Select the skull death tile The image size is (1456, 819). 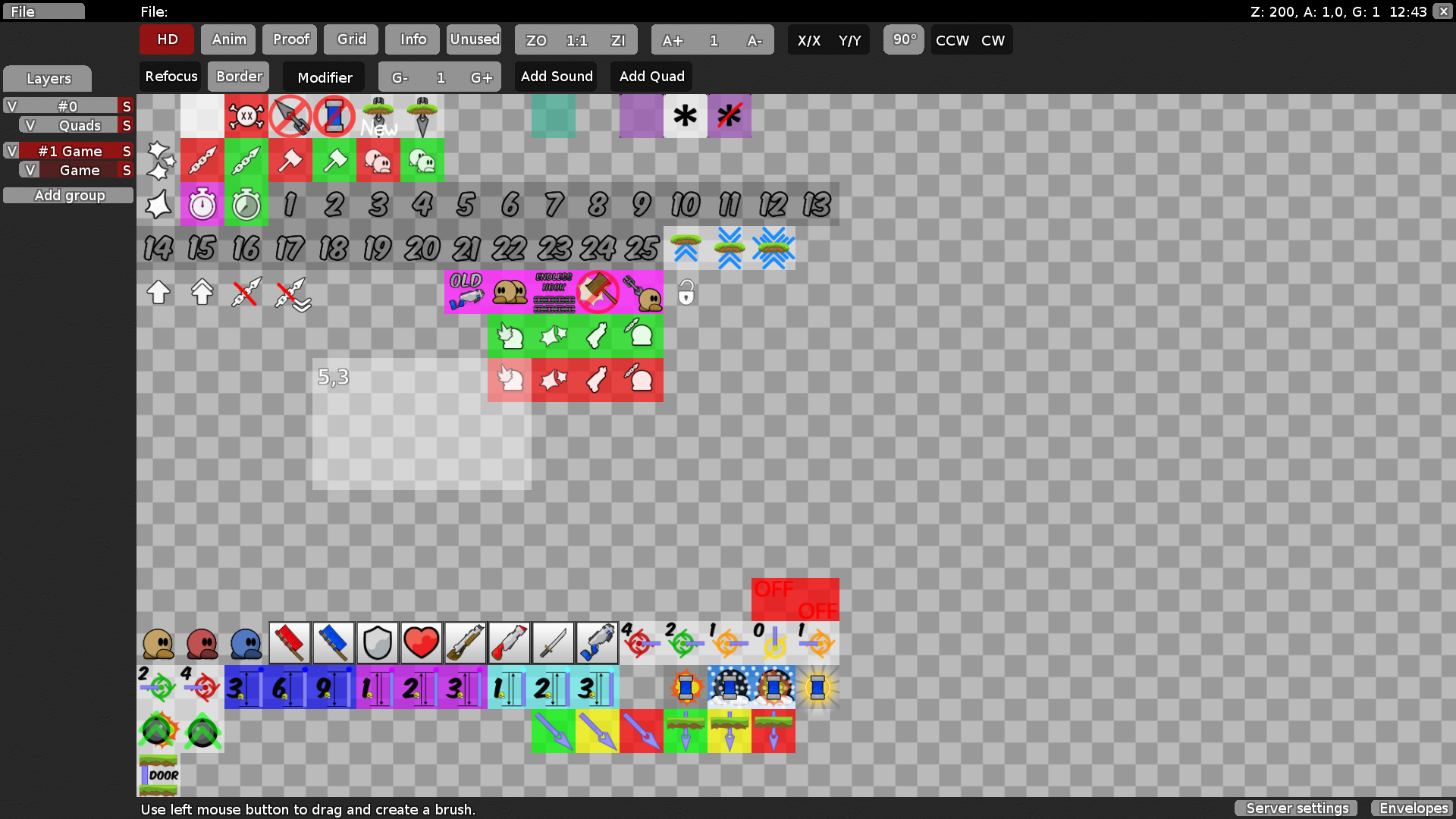pos(246,116)
